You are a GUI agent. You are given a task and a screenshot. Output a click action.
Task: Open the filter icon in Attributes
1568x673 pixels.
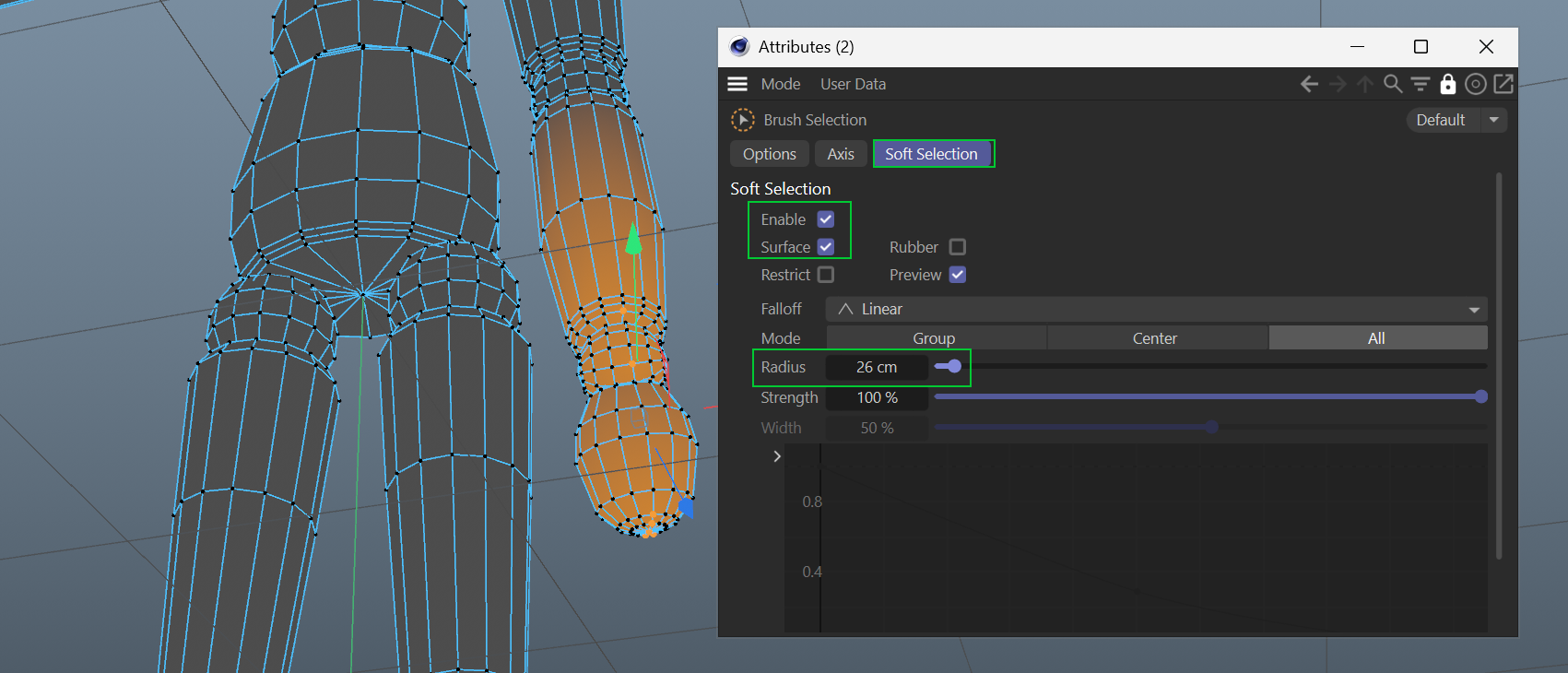coord(1421,84)
